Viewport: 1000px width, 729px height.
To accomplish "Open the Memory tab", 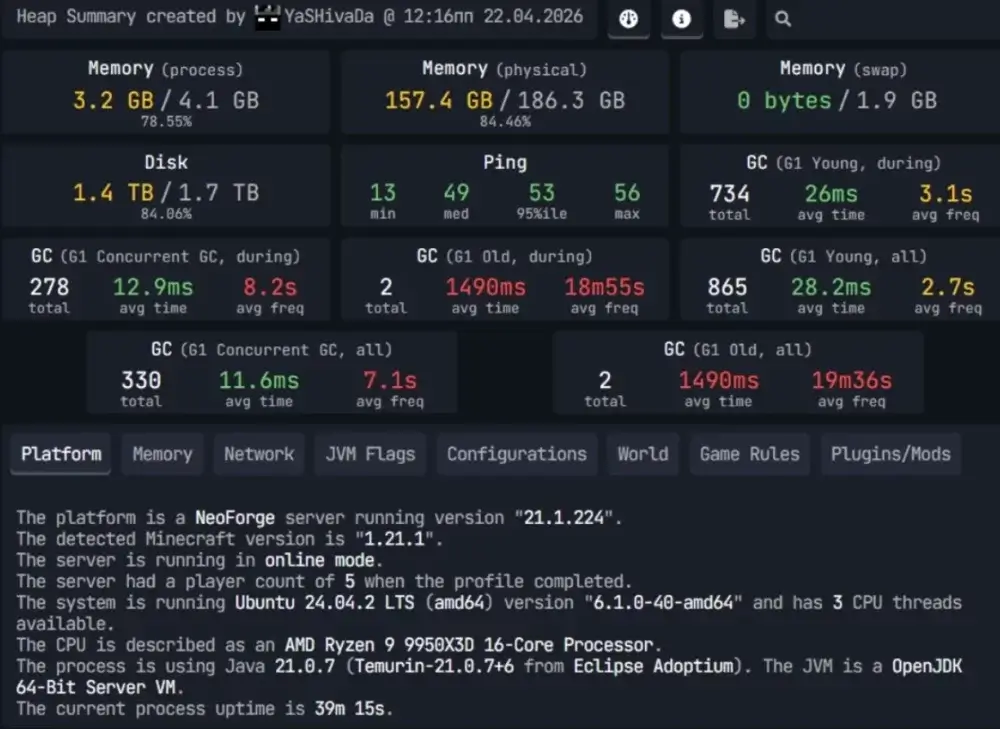I will click(162, 454).
